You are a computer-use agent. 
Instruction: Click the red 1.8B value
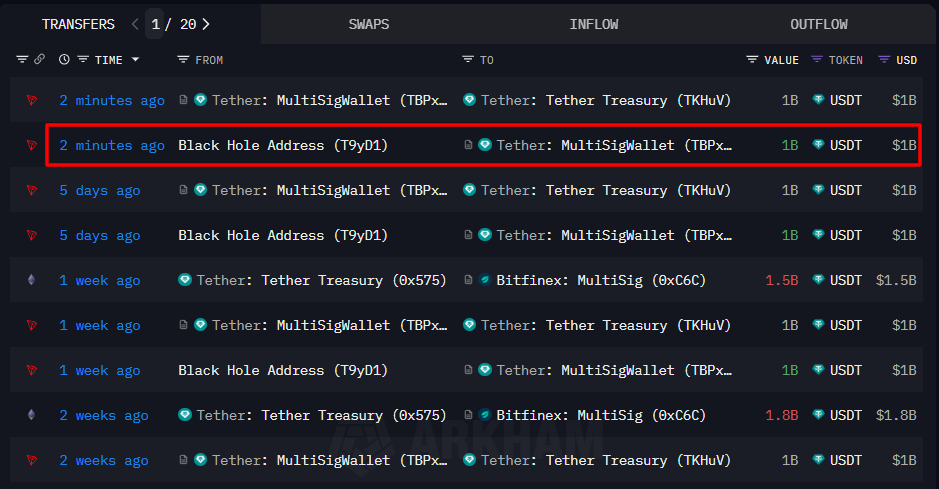coord(782,415)
